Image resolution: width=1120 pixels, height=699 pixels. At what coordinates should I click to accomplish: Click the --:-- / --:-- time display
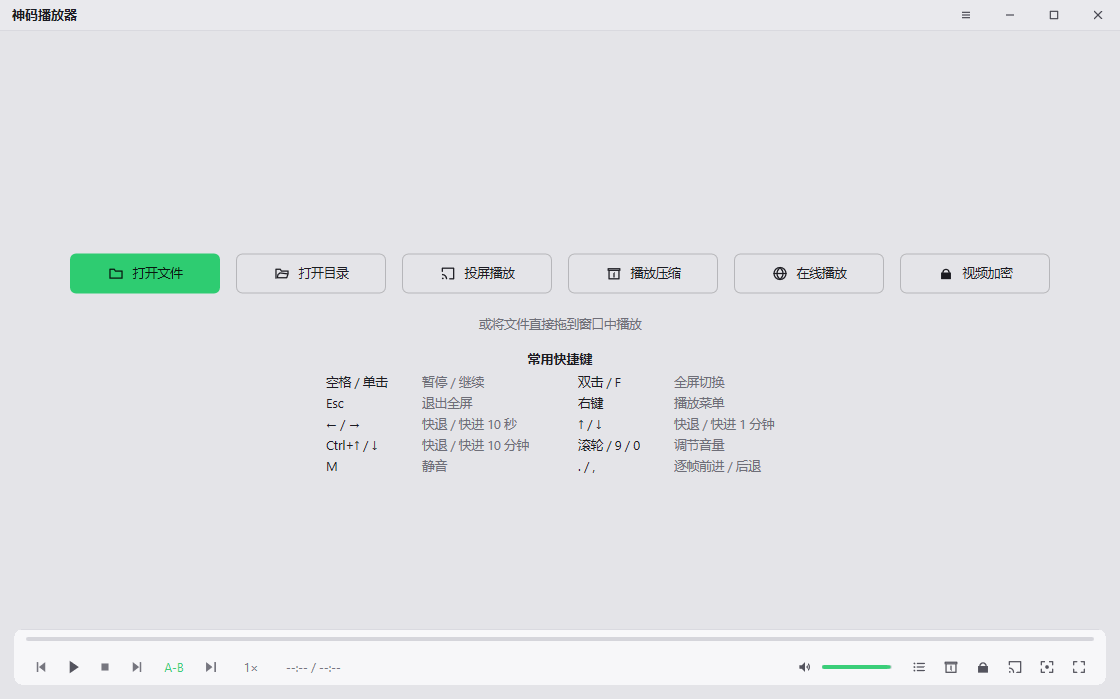[313, 668]
